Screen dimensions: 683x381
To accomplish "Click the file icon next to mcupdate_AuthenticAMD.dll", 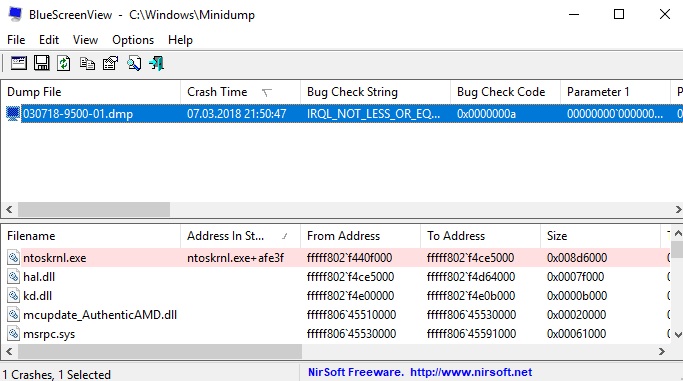I will pos(14,314).
